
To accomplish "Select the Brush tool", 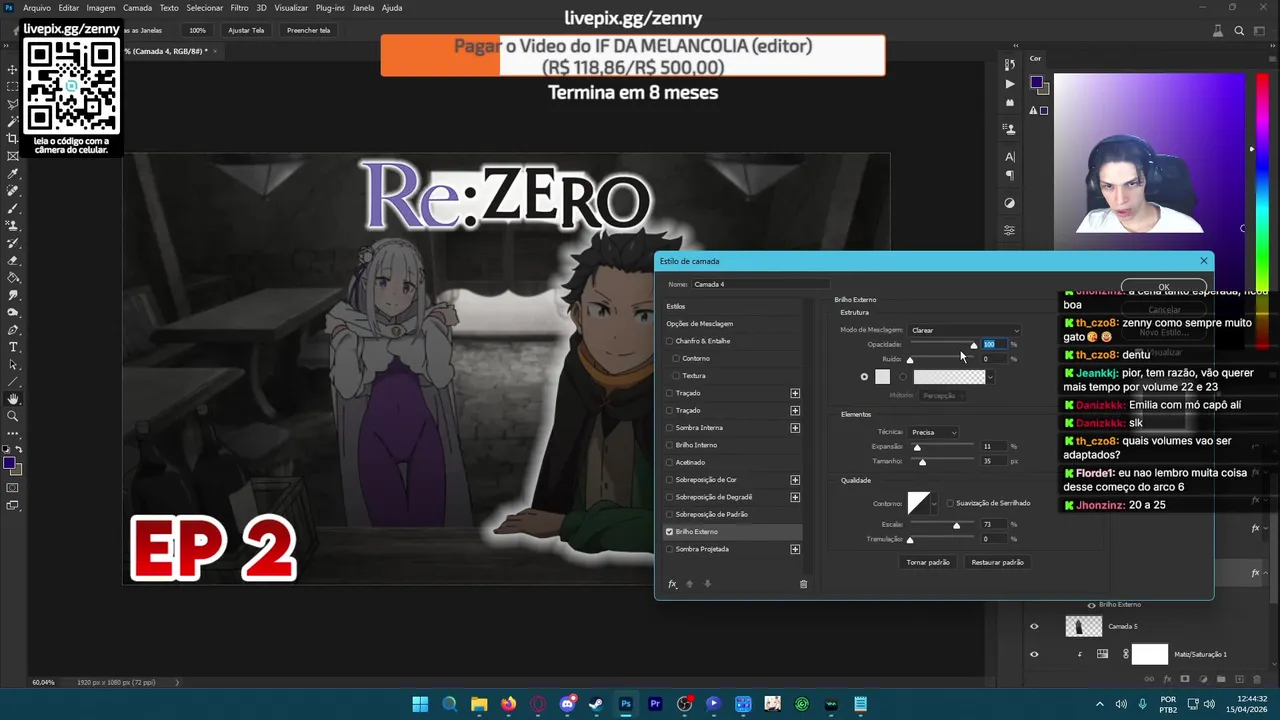I will click(13, 208).
